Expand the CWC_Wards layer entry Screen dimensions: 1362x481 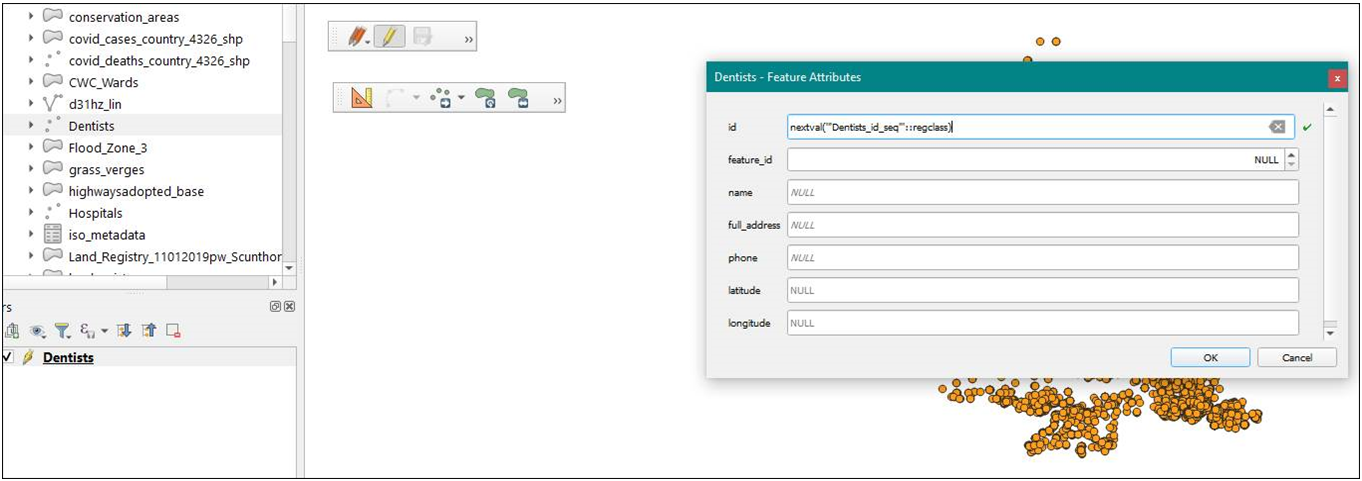coord(32,82)
